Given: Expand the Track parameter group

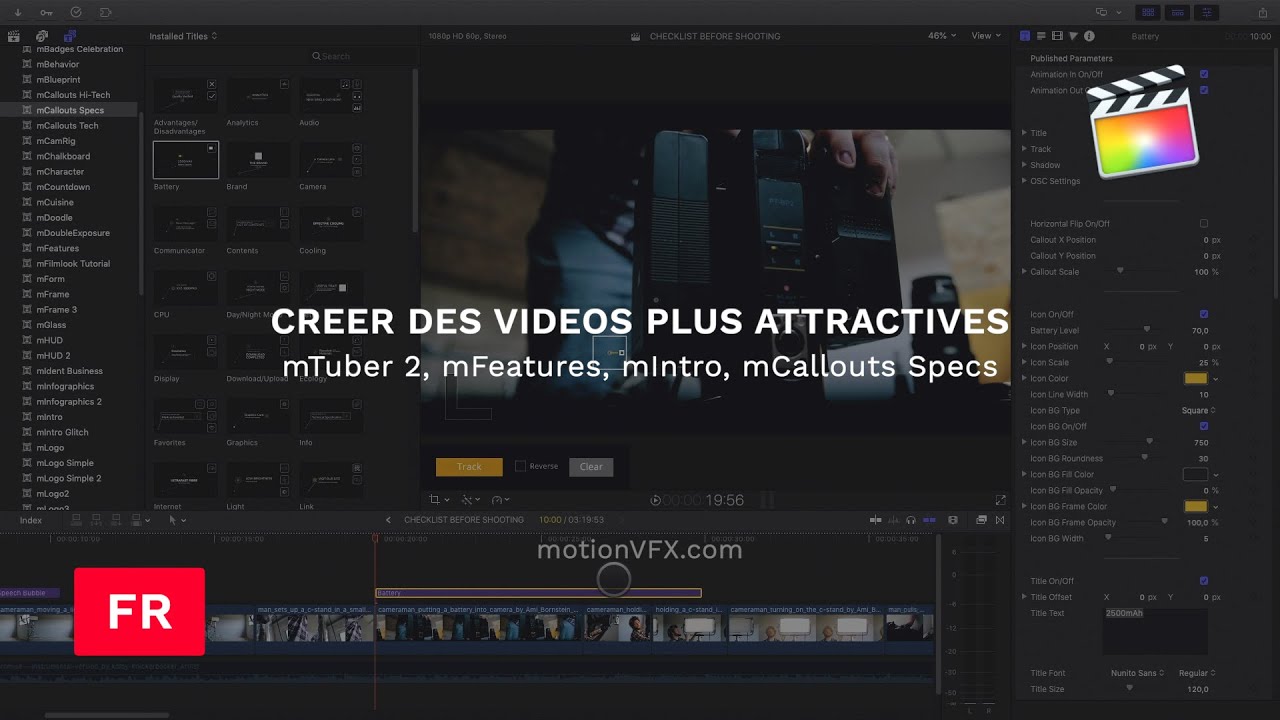Looking at the screenshot, I should click(x=1024, y=149).
